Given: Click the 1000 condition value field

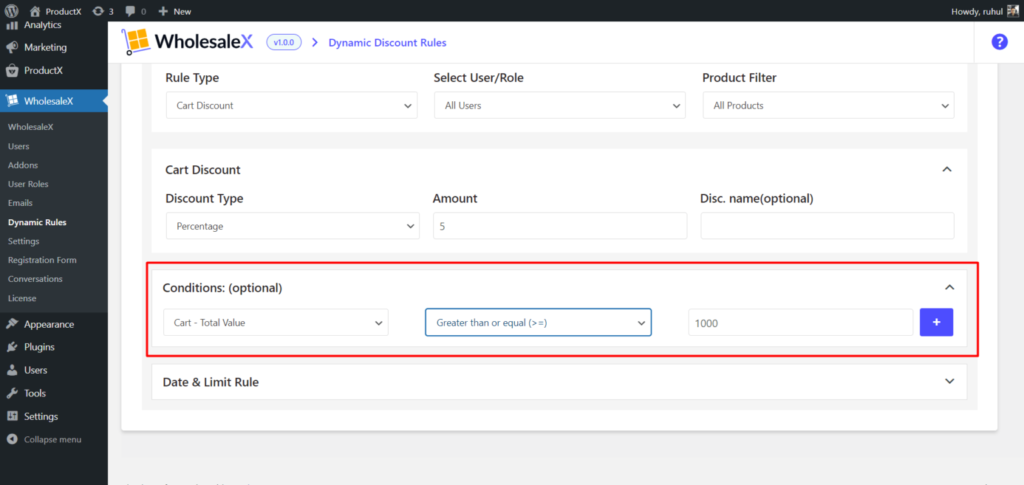Looking at the screenshot, I should (801, 322).
